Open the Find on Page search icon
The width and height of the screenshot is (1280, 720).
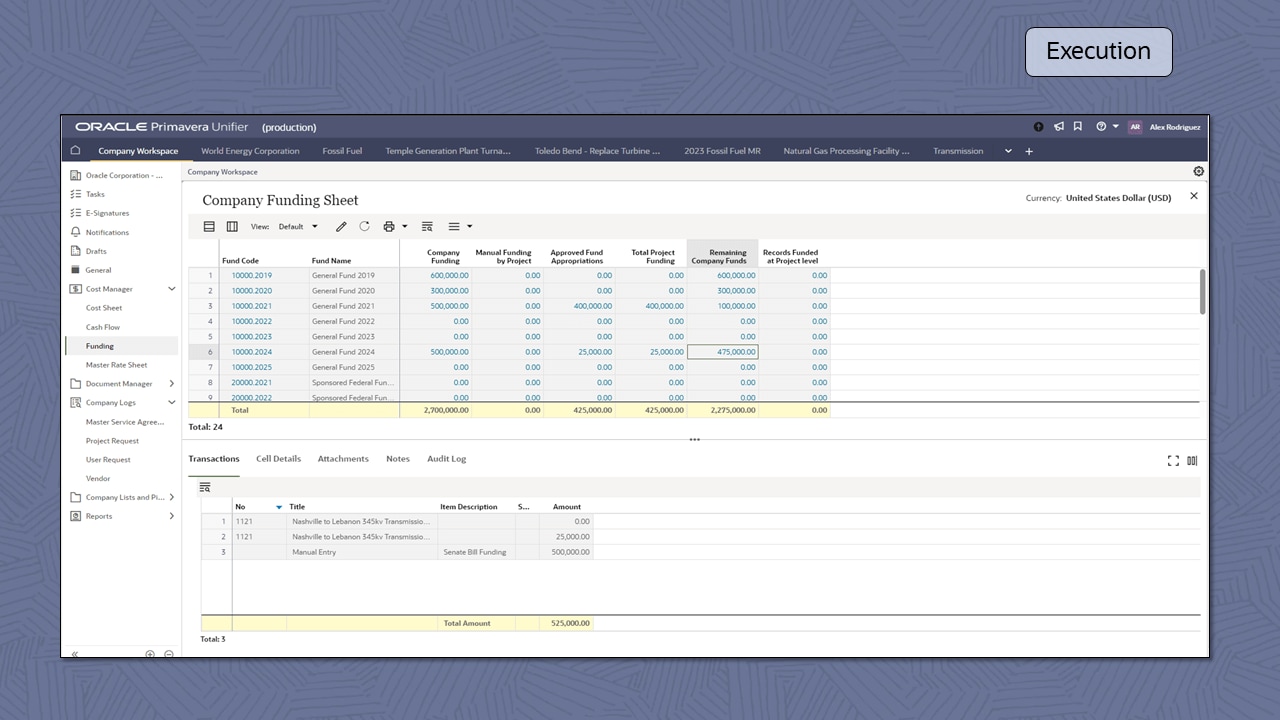pos(427,226)
